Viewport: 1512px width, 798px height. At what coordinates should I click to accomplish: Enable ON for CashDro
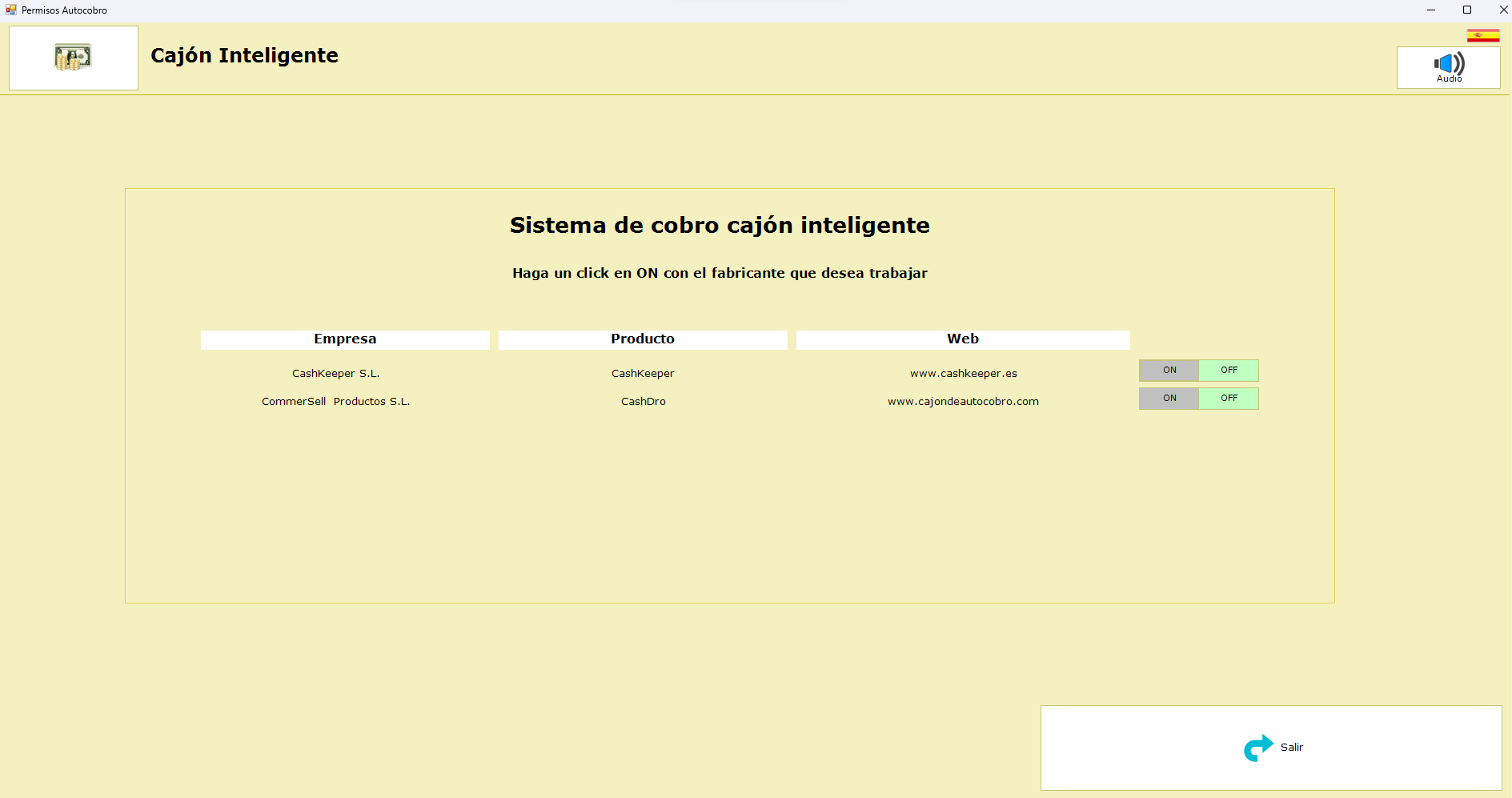(1169, 399)
